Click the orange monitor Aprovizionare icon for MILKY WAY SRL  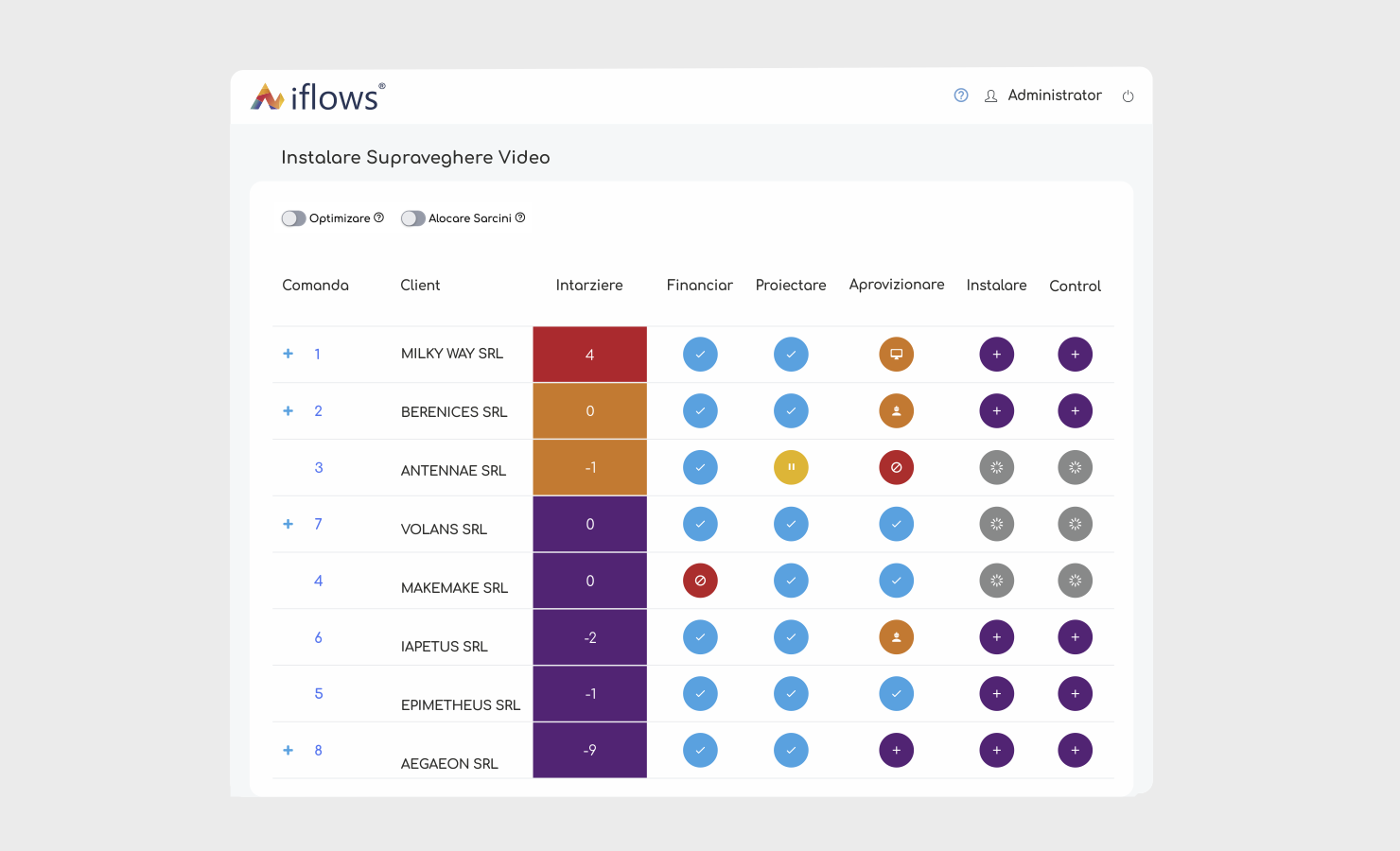point(896,355)
